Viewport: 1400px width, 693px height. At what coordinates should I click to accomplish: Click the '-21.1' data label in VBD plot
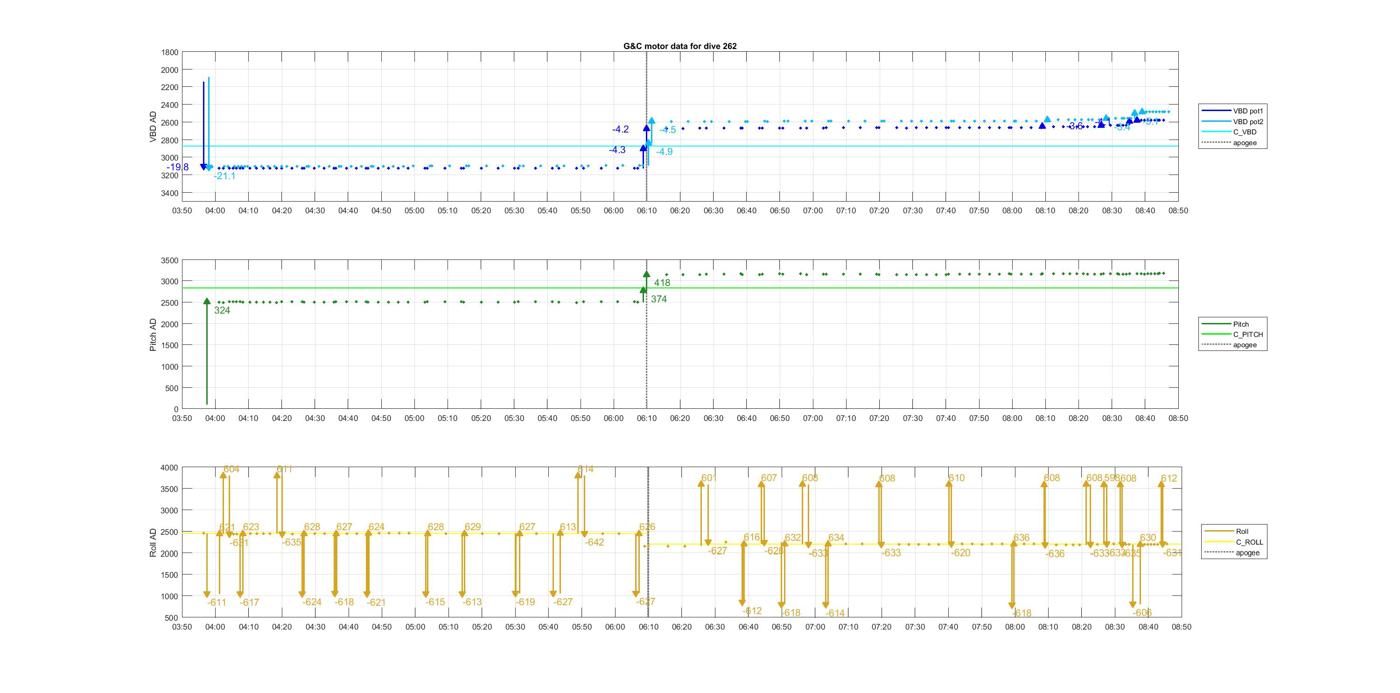(x=224, y=176)
